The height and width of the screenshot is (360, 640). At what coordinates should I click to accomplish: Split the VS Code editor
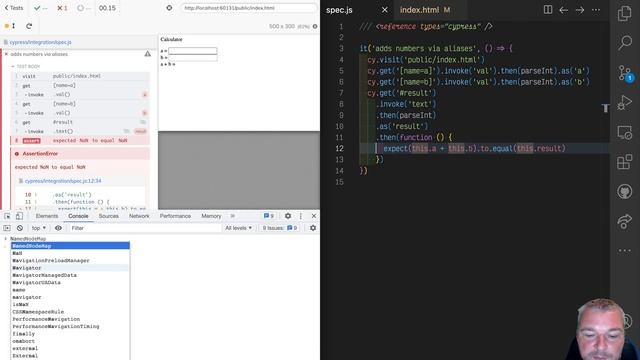coord(548,10)
